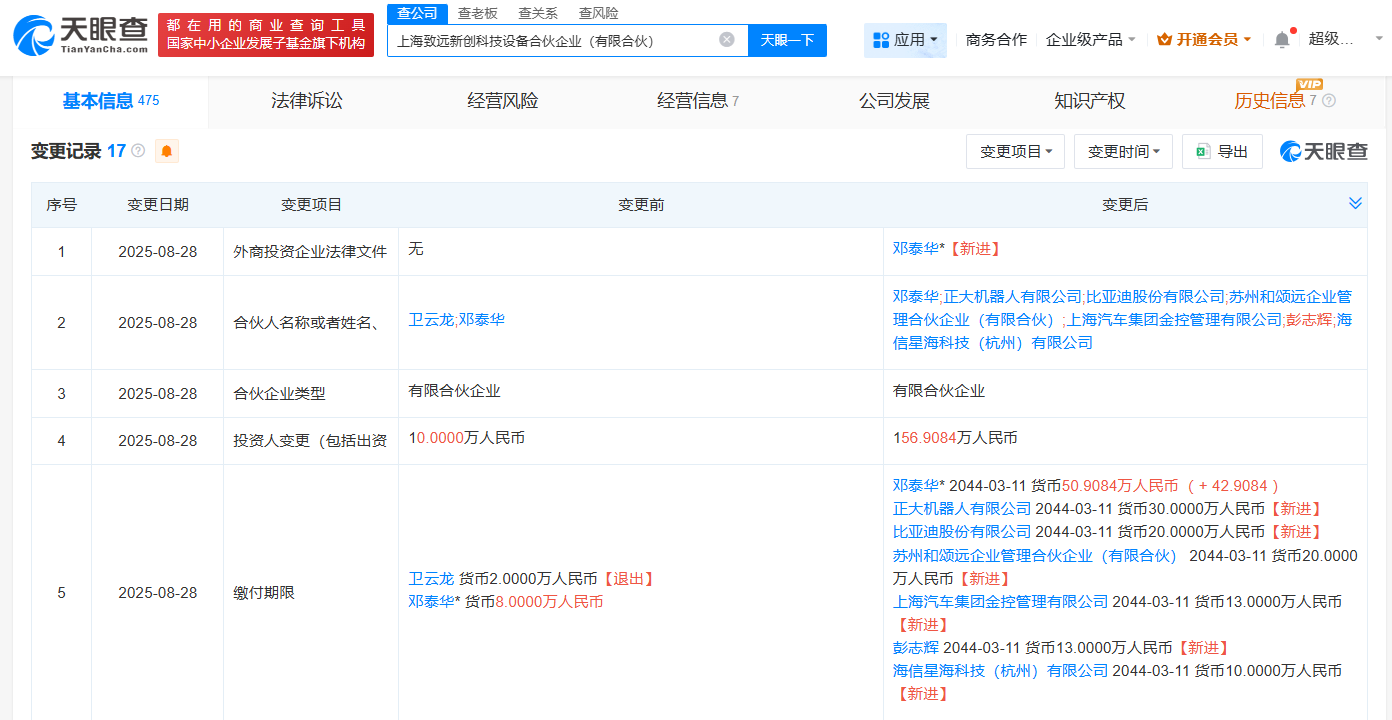Clear the search box with the X icon

click(x=727, y=40)
